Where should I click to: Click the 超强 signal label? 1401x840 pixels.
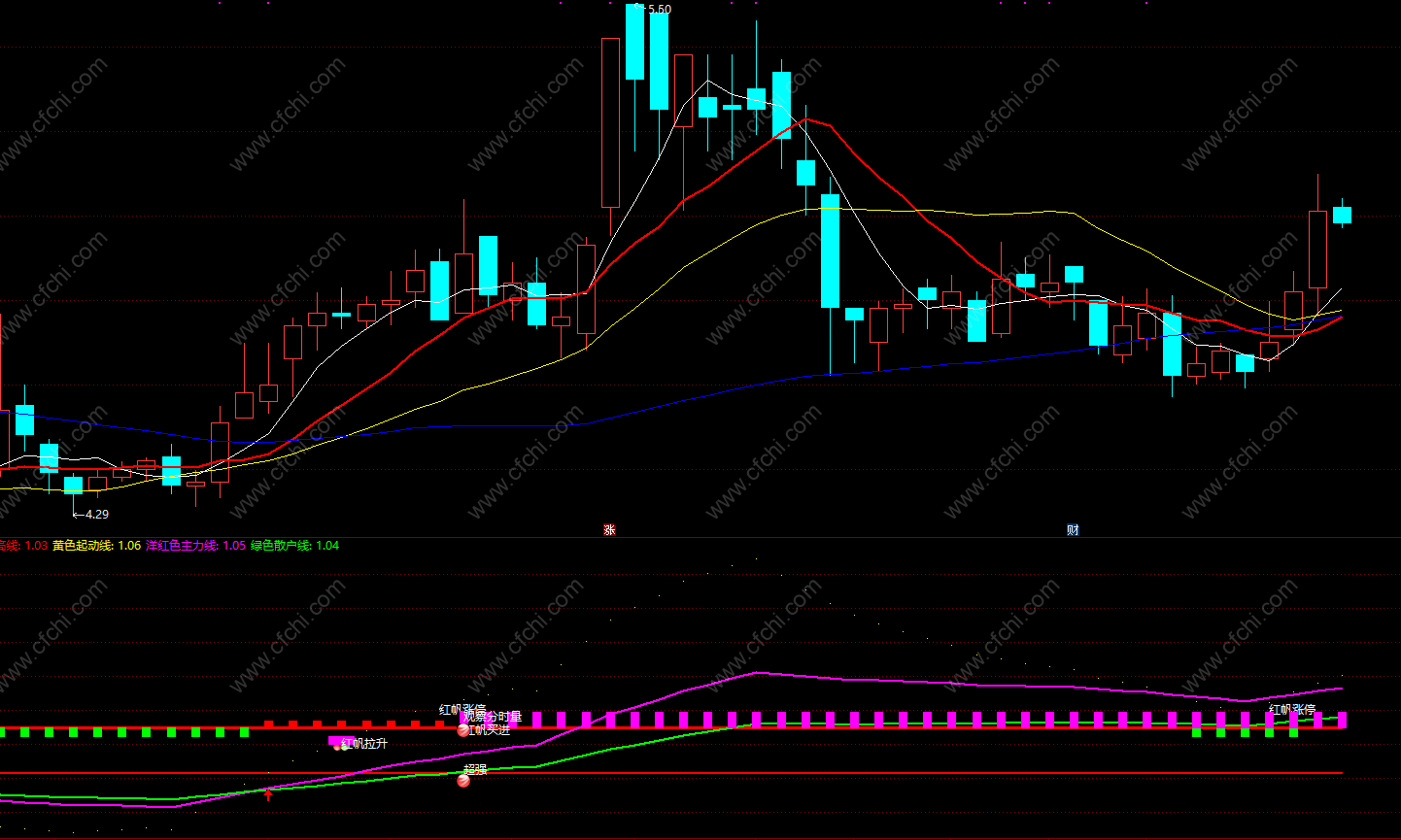pos(475,769)
